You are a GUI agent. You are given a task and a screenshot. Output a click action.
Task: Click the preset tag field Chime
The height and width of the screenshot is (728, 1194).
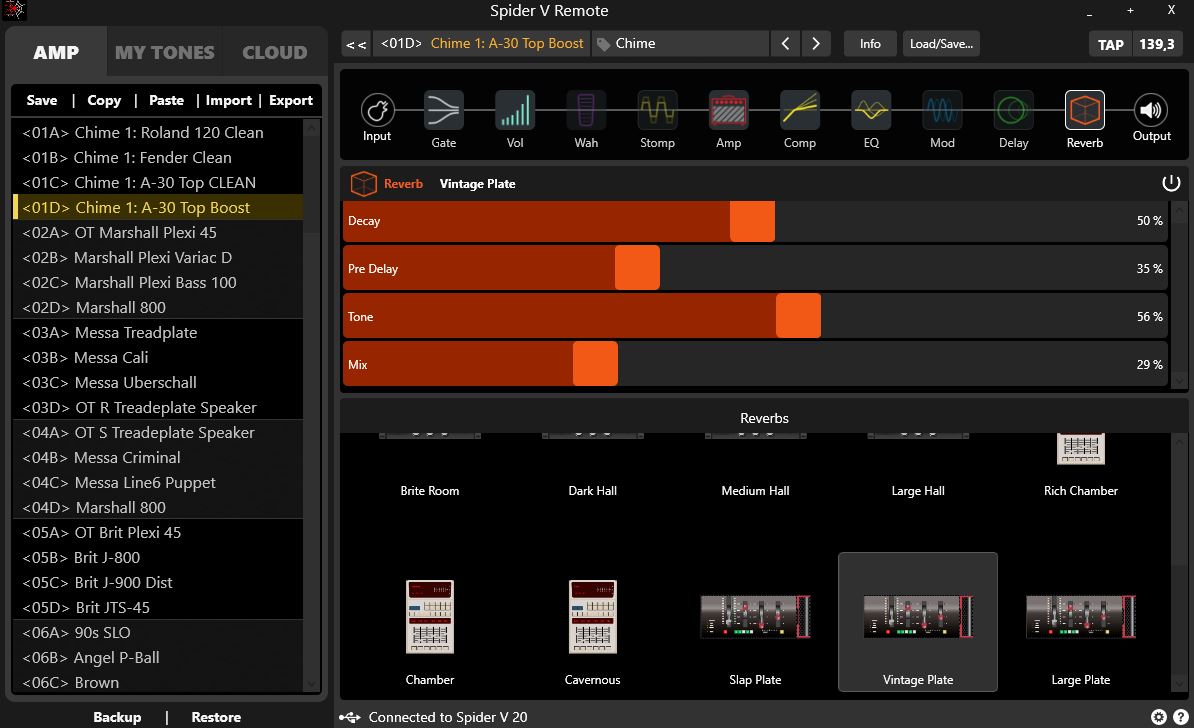[682, 43]
